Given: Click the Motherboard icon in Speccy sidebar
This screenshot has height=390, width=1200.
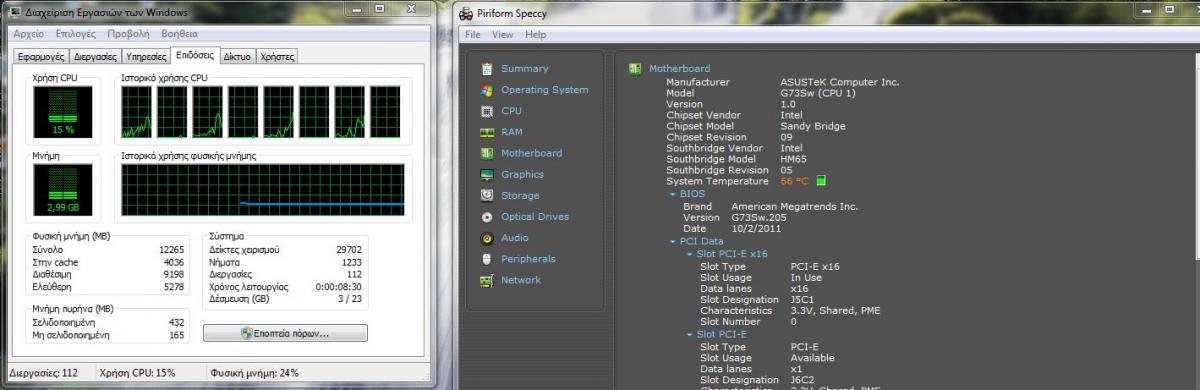Looking at the screenshot, I should (487, 153).
